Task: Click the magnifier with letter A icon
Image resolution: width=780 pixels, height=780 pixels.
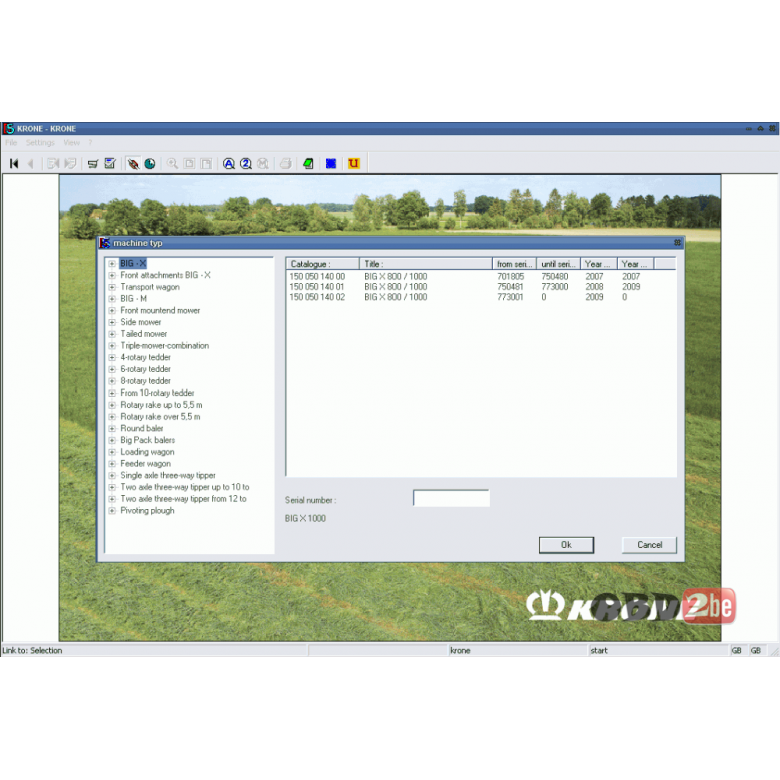Action: (229, 163)
